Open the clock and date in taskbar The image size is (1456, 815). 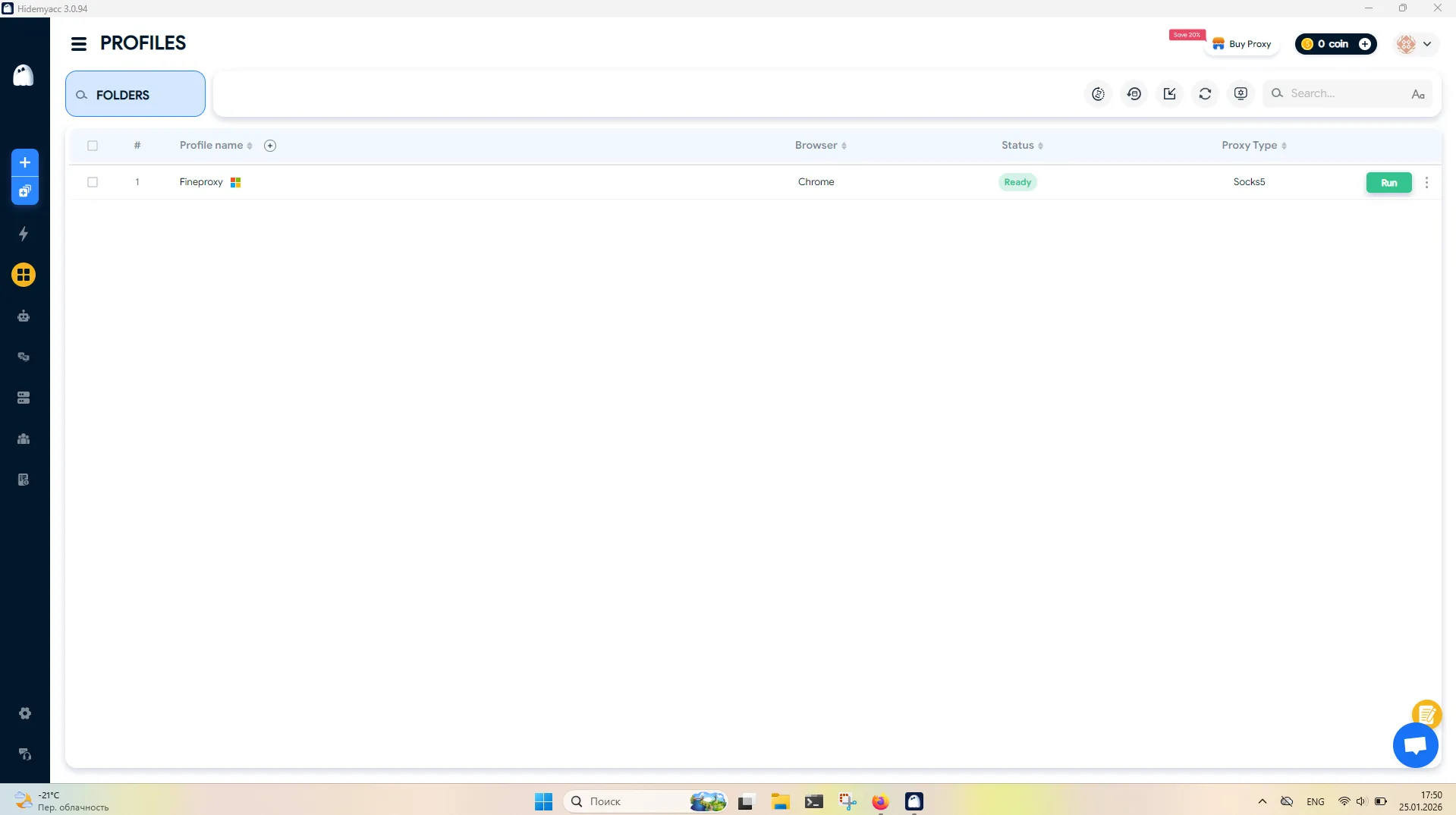point(1420,801)
